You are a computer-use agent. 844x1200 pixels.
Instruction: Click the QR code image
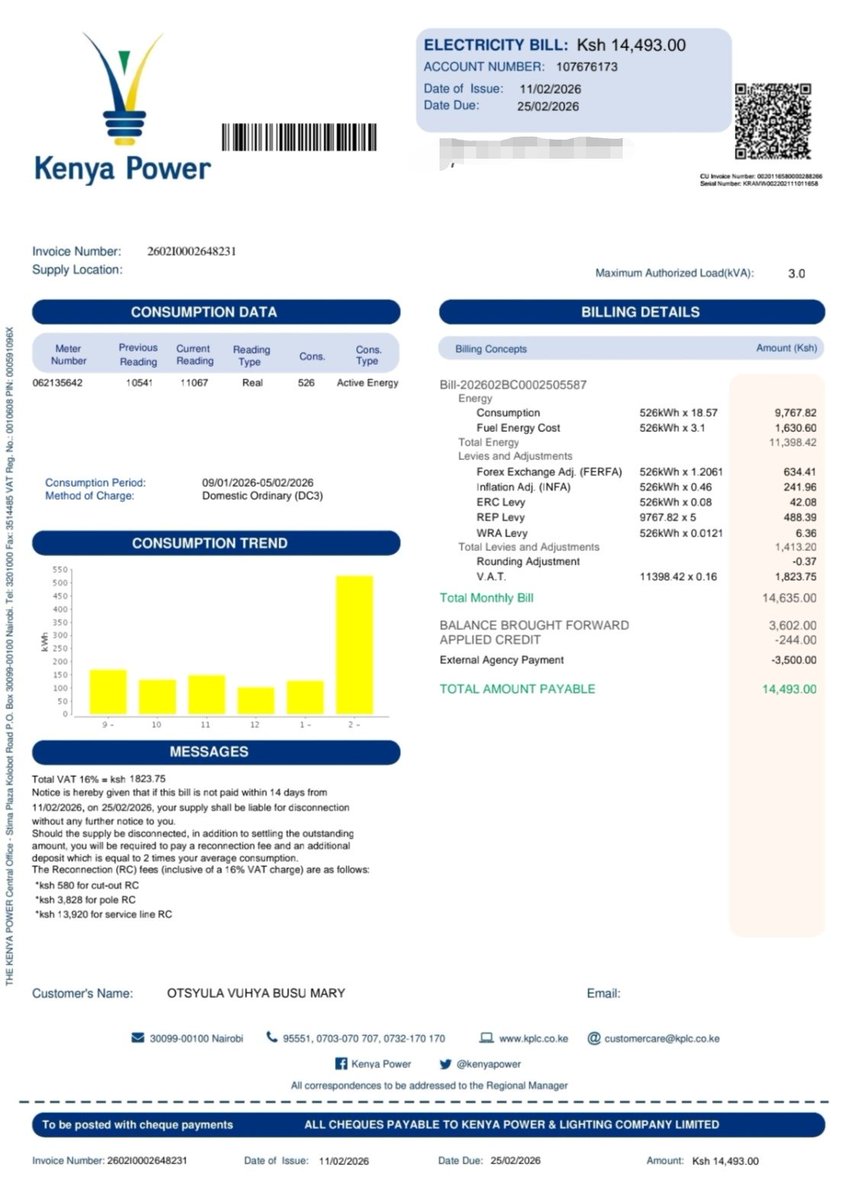pyautogui.click(x=772, y=121)
